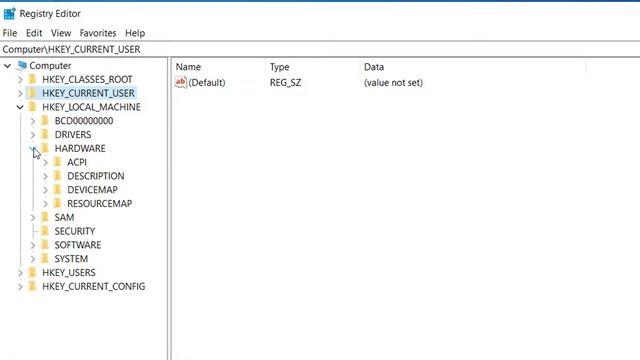Select the SECURITY key label
This screenshot has height=360, width=640.
(75, 231)
